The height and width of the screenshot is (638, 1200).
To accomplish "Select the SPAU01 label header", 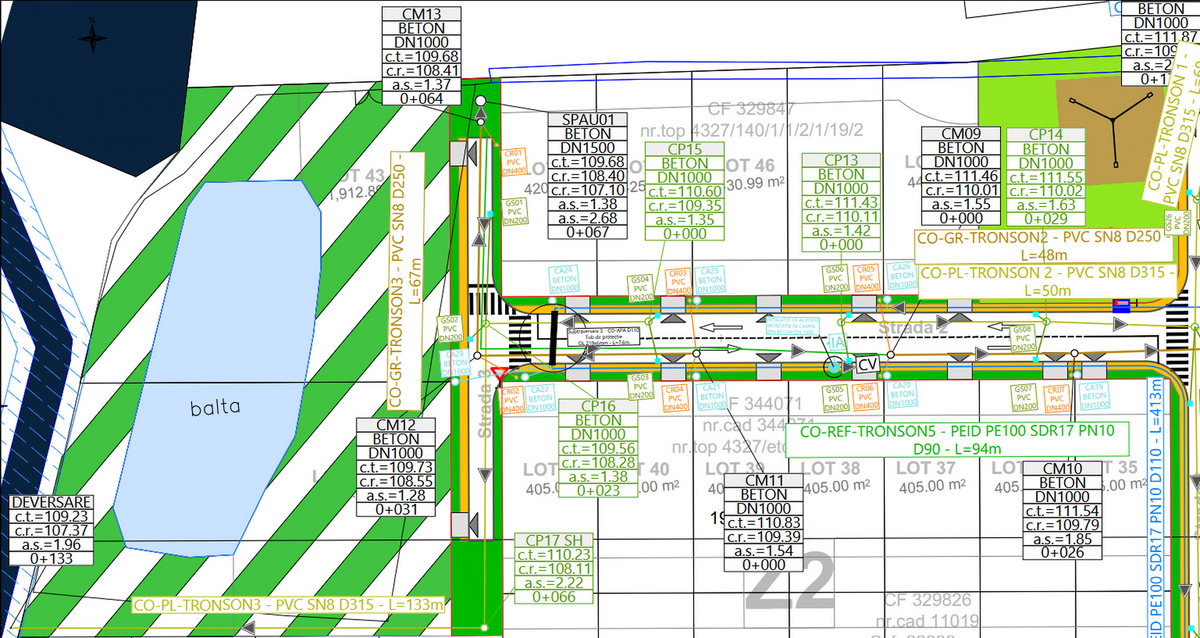I will coord(588,120).
